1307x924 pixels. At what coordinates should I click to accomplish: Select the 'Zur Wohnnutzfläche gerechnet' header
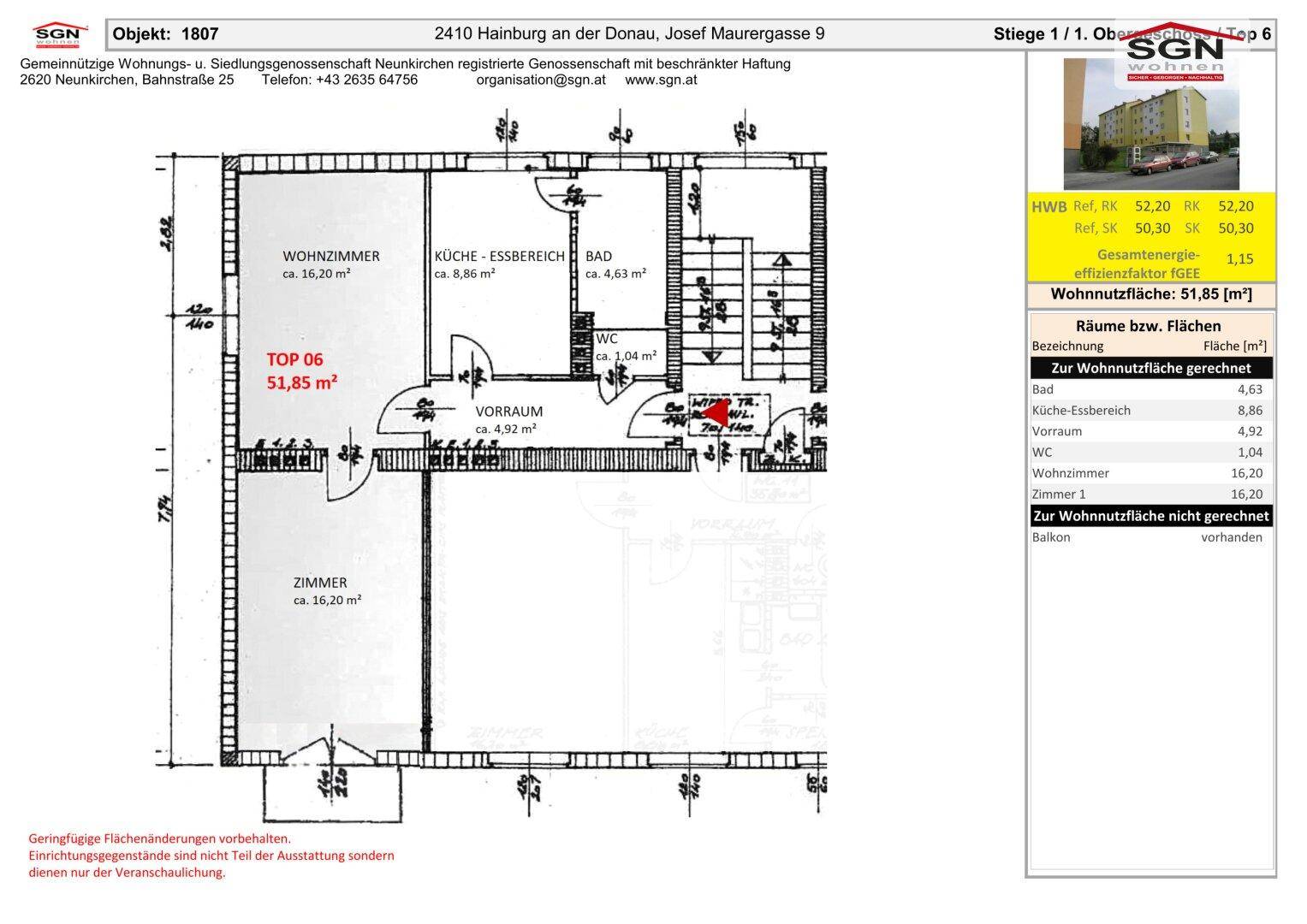1150,368
